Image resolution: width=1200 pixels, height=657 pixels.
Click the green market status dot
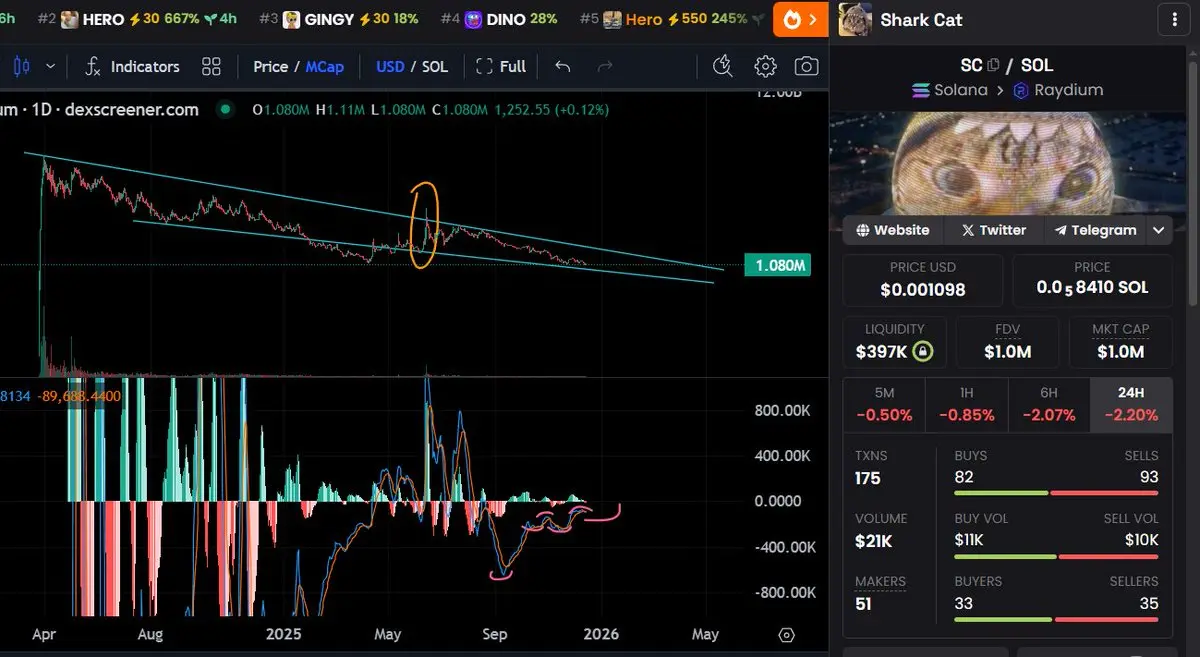[x=226, y=109]
